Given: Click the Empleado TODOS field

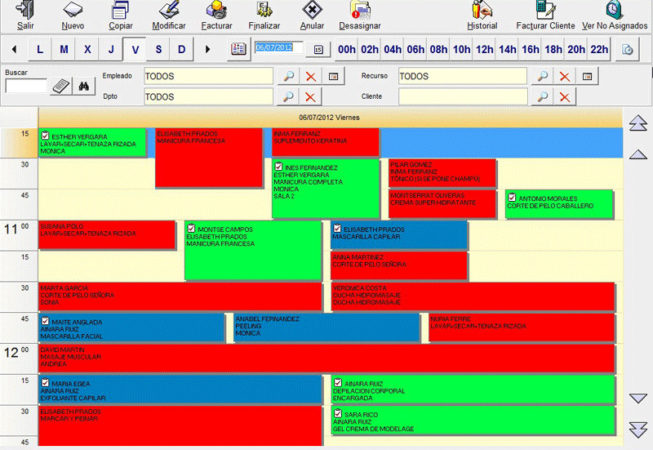Looking at the screenshot, I should [x=208, y=76].
